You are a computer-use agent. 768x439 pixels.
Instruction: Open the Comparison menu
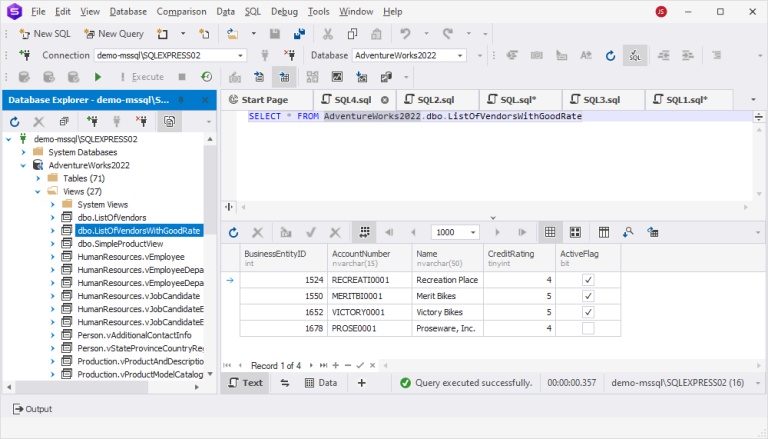coord(181,11)
